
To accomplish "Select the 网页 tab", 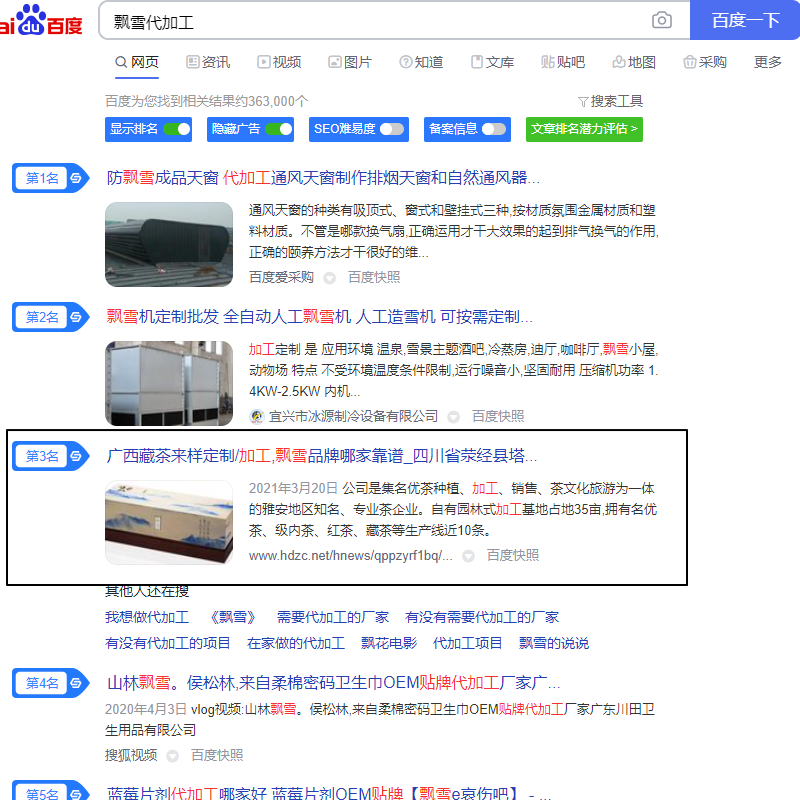I will pyautogui.click(x=137, y=62).
